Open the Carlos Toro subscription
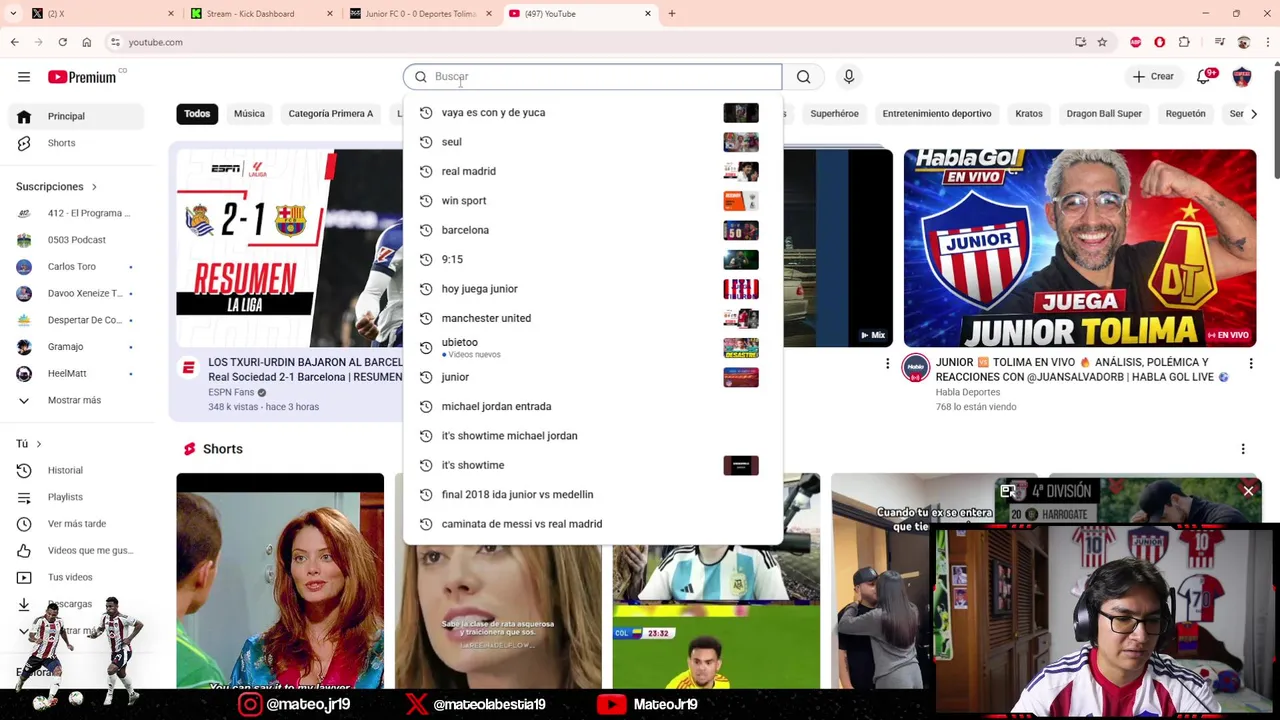This screenshot has width=1280, height=720. click(x=77, y=267)
